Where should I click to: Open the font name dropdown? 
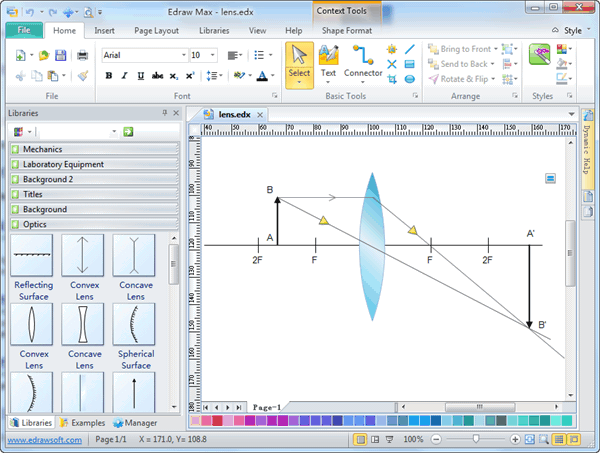click(181, 55)
